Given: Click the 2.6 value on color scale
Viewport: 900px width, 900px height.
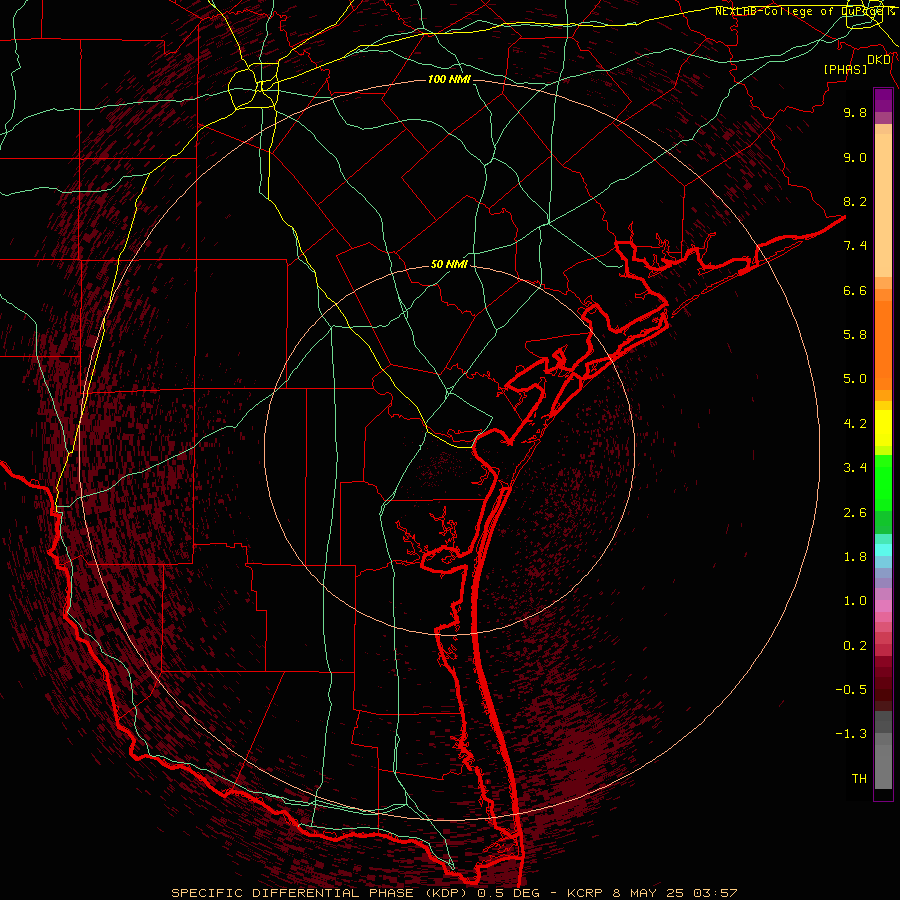Looking at the screenshot, I should pos(855,513).
